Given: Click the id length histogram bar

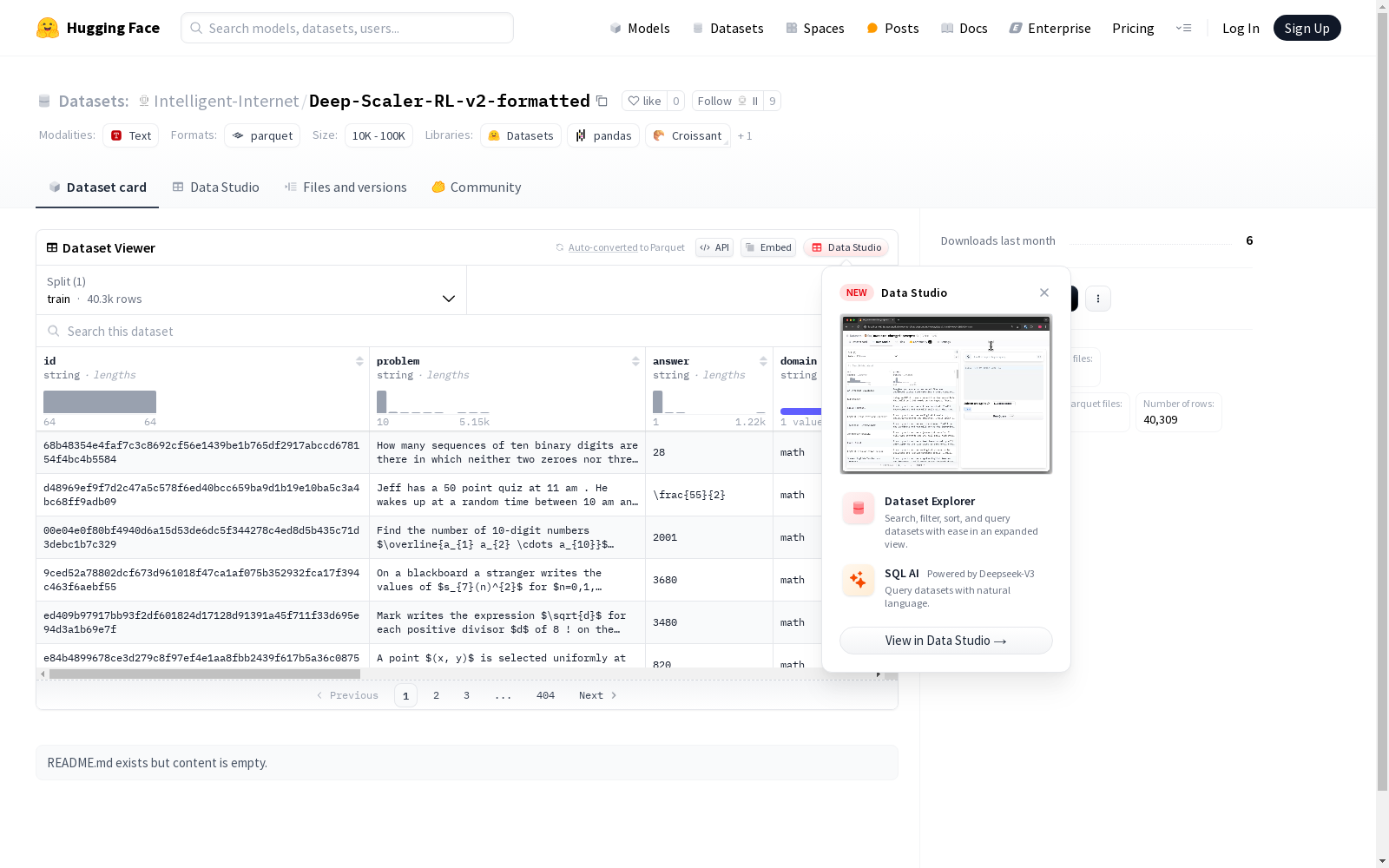Looking at the screenshot, I should pyautogui.click(x=100, y=402).
